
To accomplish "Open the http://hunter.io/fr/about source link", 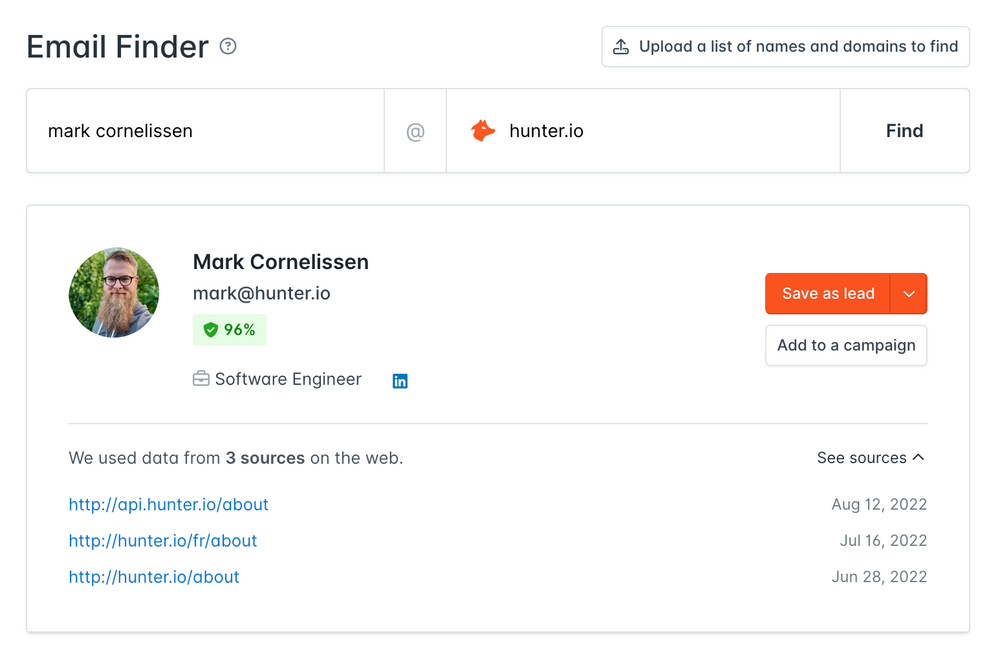I will [163, 540].
